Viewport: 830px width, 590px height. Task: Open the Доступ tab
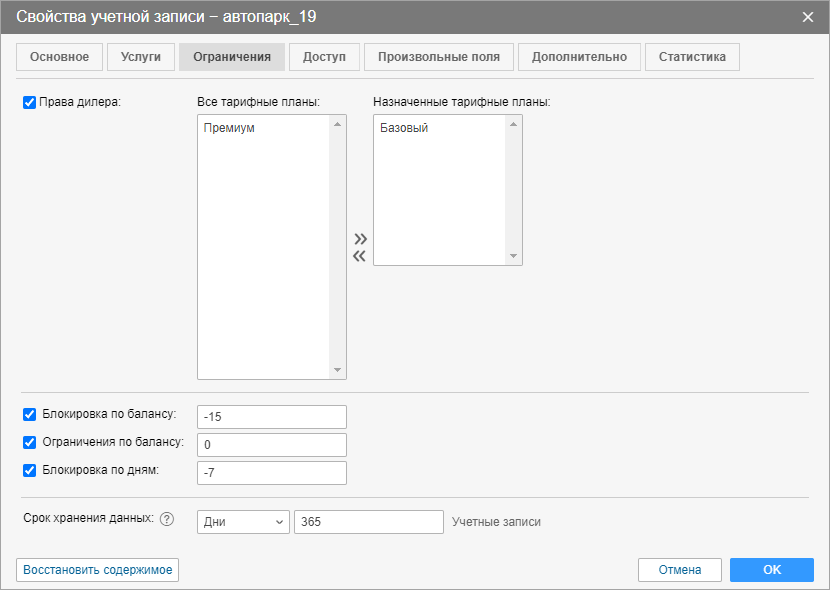click(x=324, y=57)
